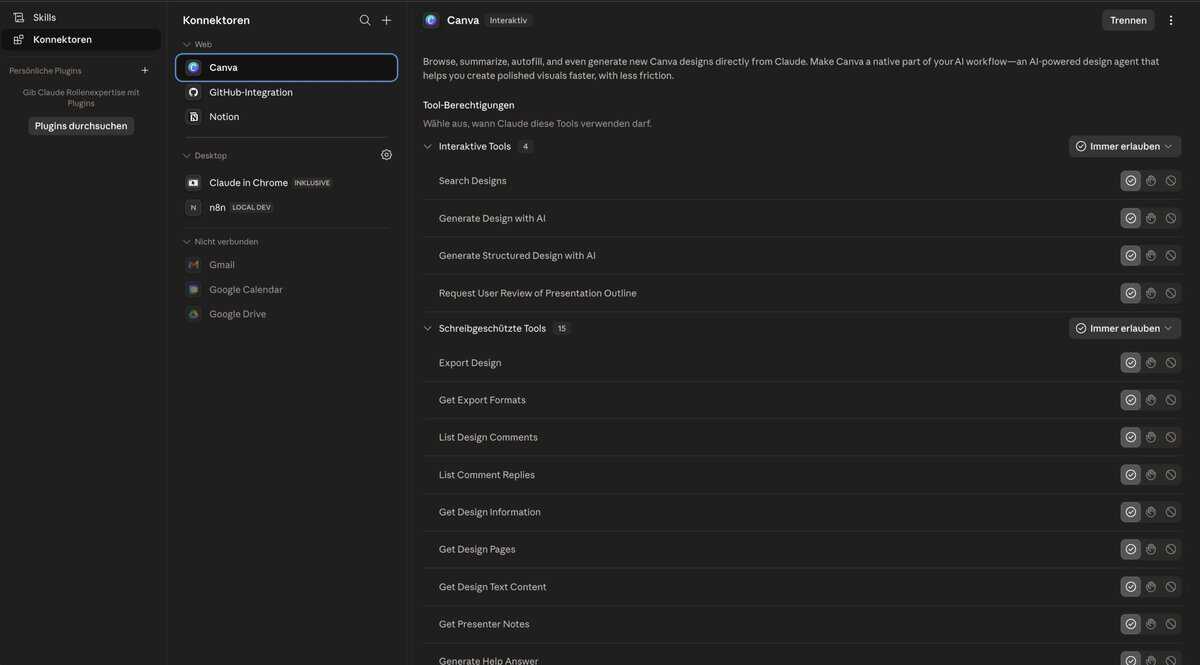The height and width of the screenshot is (665, 1200).
Task: Block the Get Design Pages tool
Action: (x=1171, y=549)
